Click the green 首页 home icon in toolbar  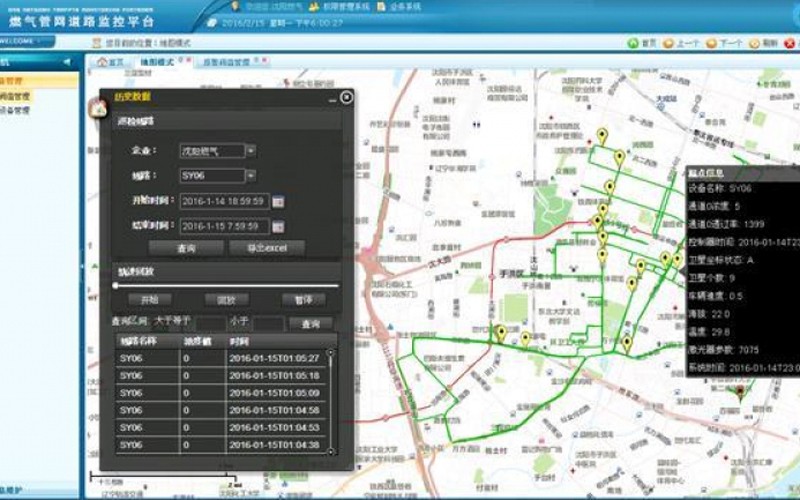(633, 43)
